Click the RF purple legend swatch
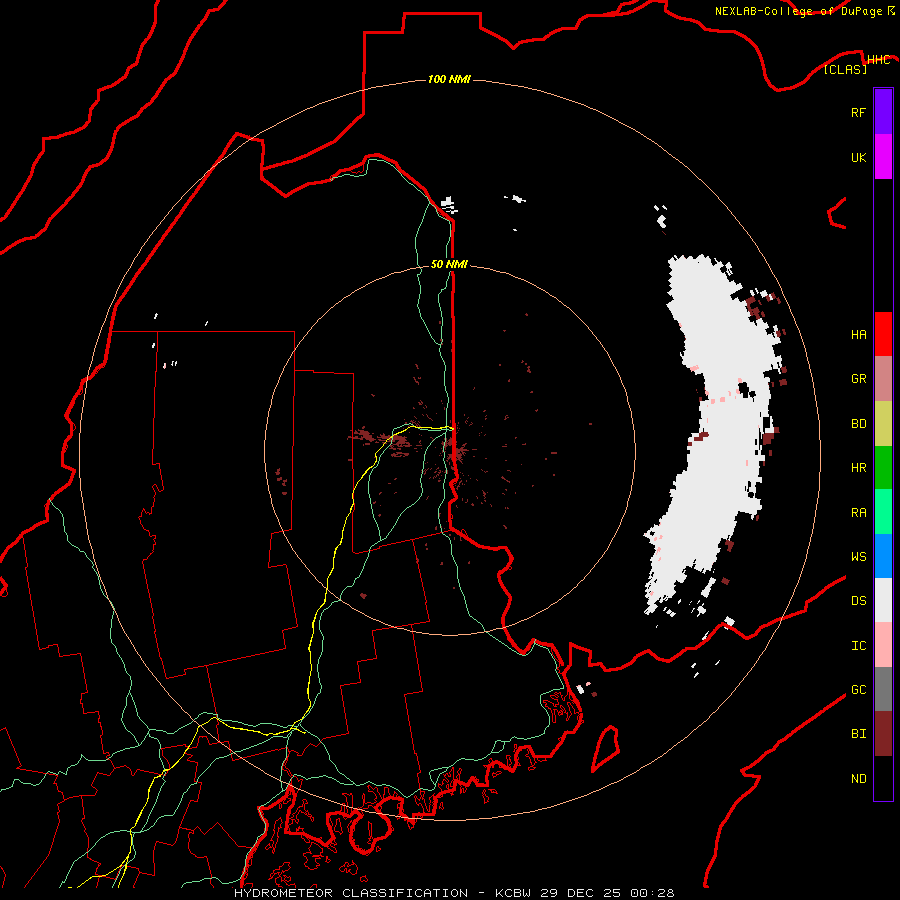 (883, 112)
